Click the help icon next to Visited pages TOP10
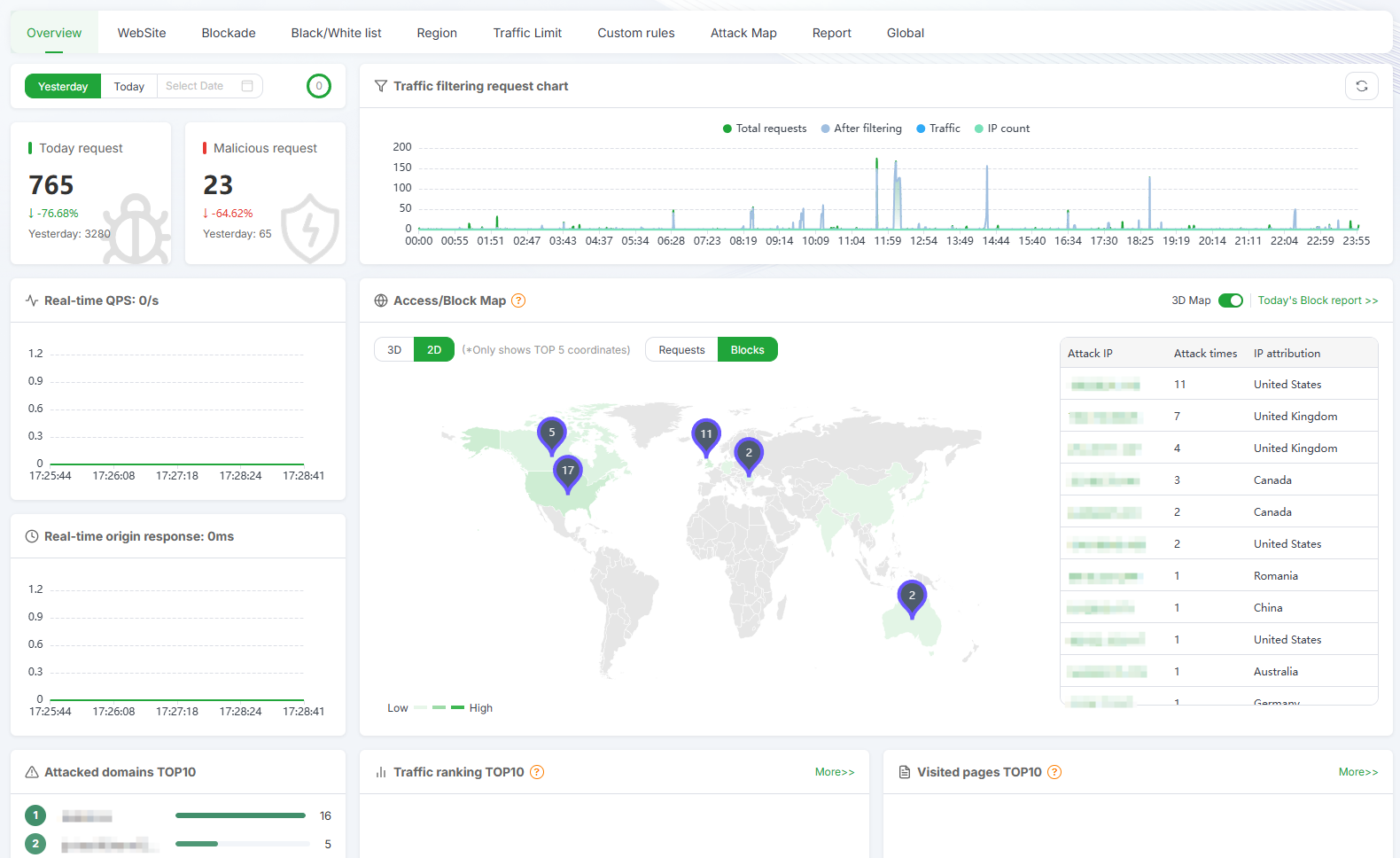This screenshot has width=1400, height=858. tap(1054, 772)
